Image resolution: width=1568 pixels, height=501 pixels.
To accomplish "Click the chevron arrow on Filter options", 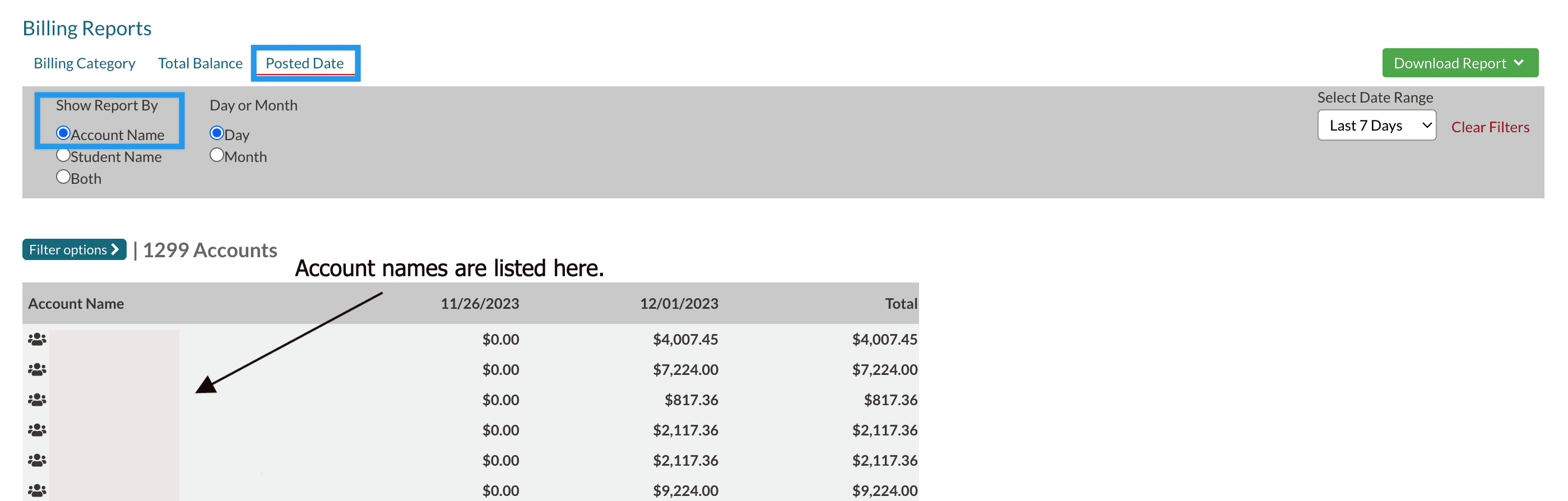I will click(x=115, y=249).
